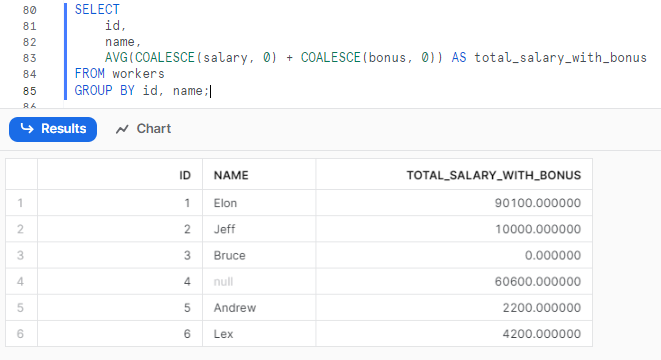This screenshot has width=661, height=360.
Task: Select the cell containing Lex
Action: [x=259, y=334]
